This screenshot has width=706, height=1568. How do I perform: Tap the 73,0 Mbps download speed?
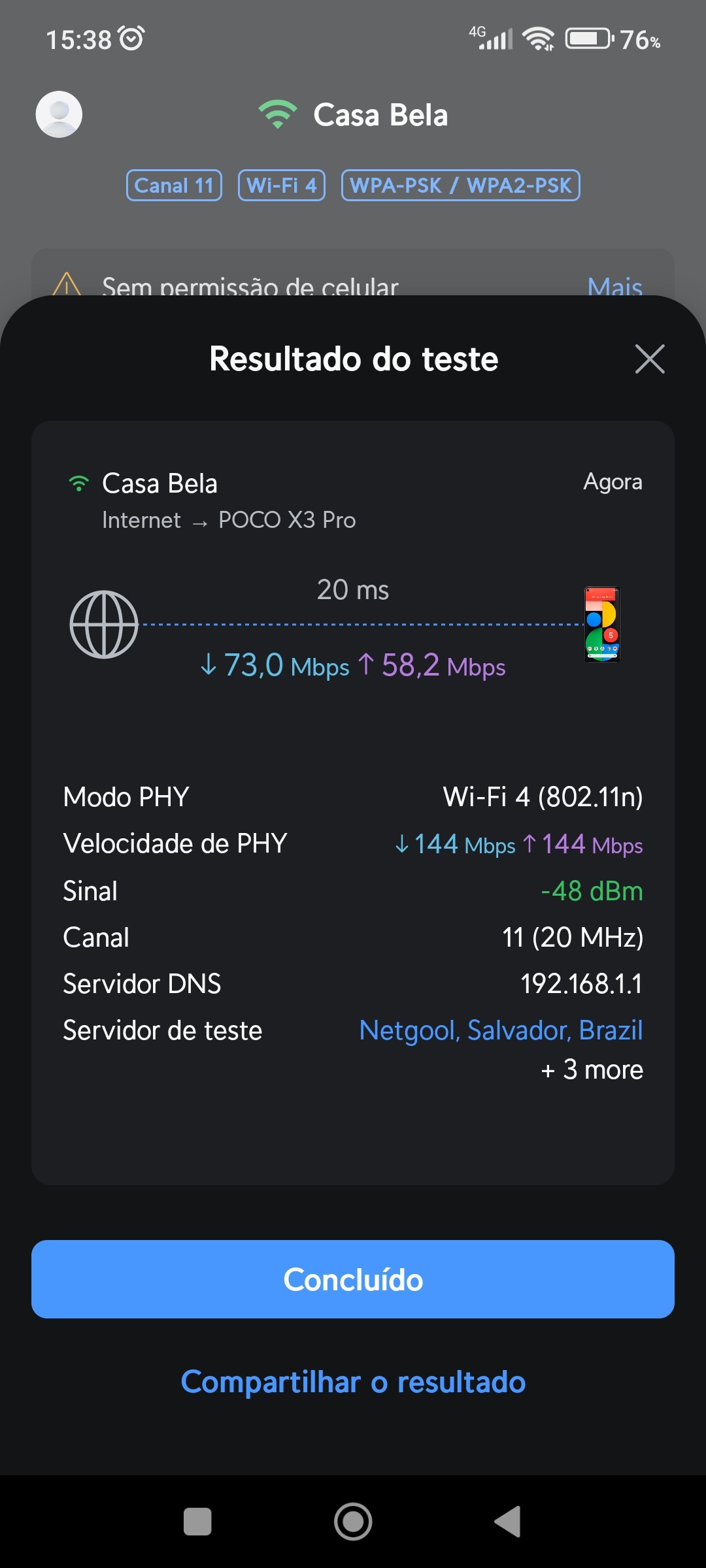[x=275, y=666]
